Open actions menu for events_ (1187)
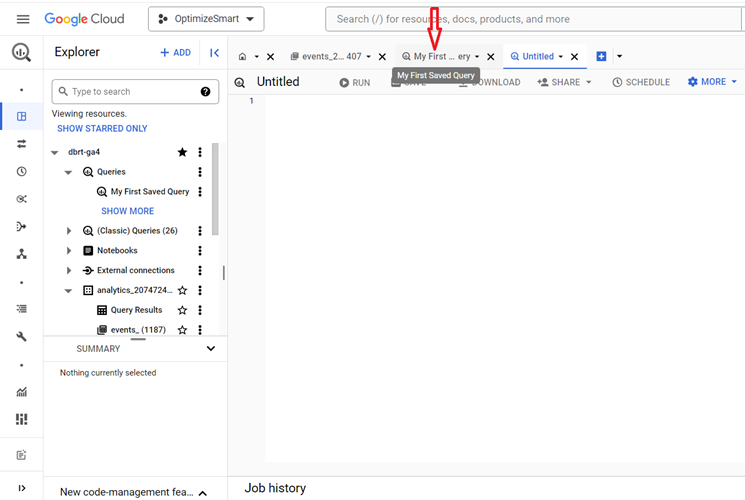 click(200, 329)
